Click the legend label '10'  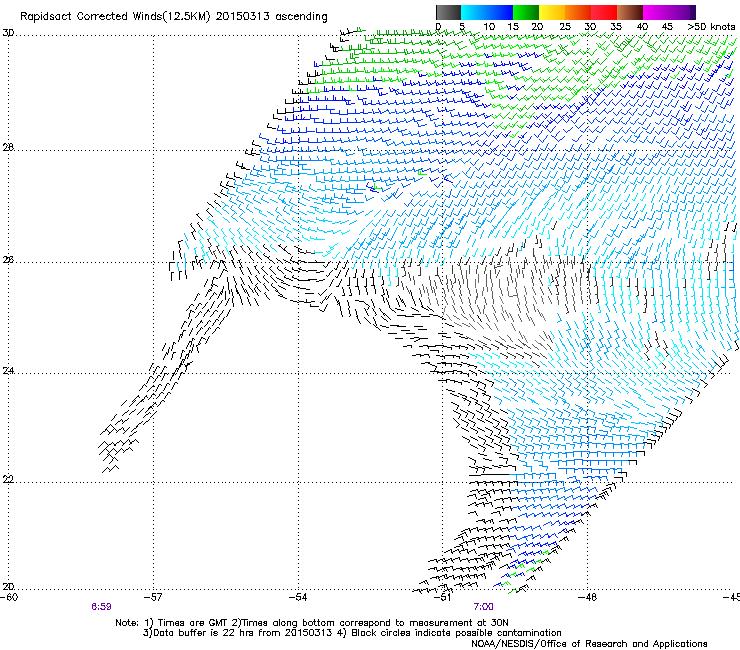pos(489,27)
